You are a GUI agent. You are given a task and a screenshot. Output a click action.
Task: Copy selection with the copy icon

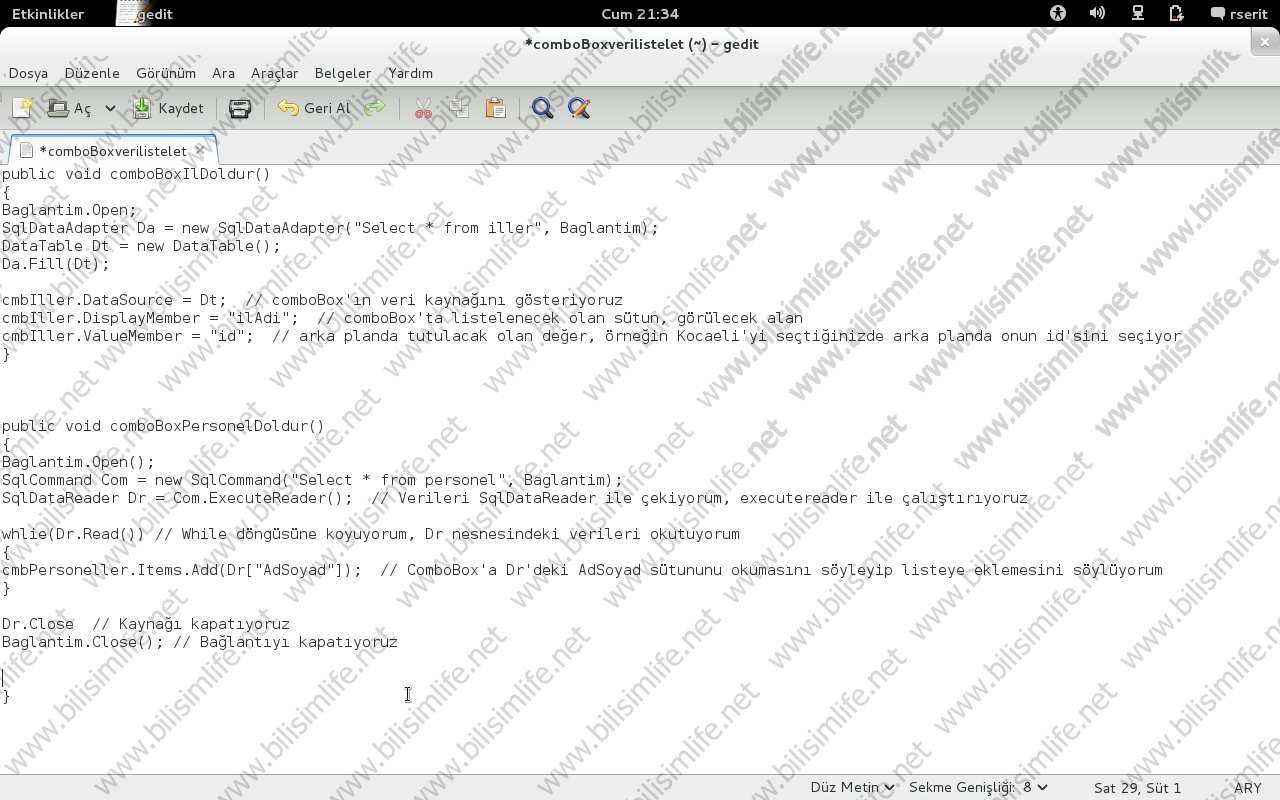tap(459, 108)
